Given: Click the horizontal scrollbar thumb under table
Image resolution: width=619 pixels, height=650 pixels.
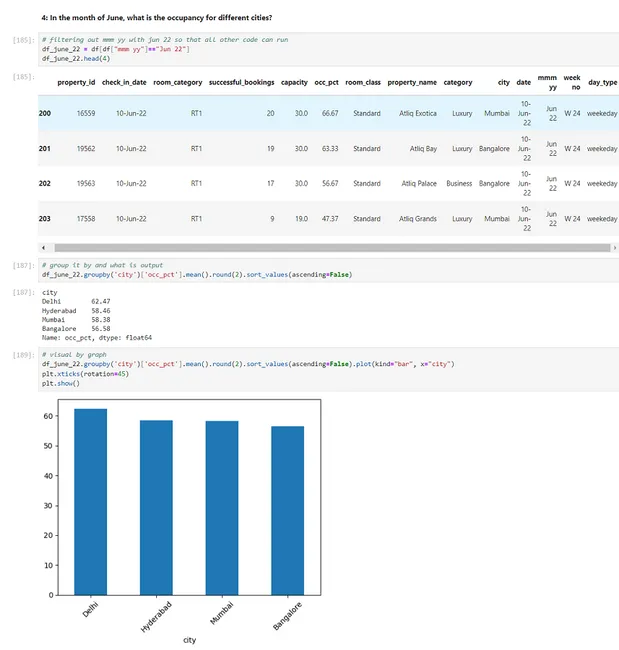Looking at the screenshot, I should pos(332,248).
